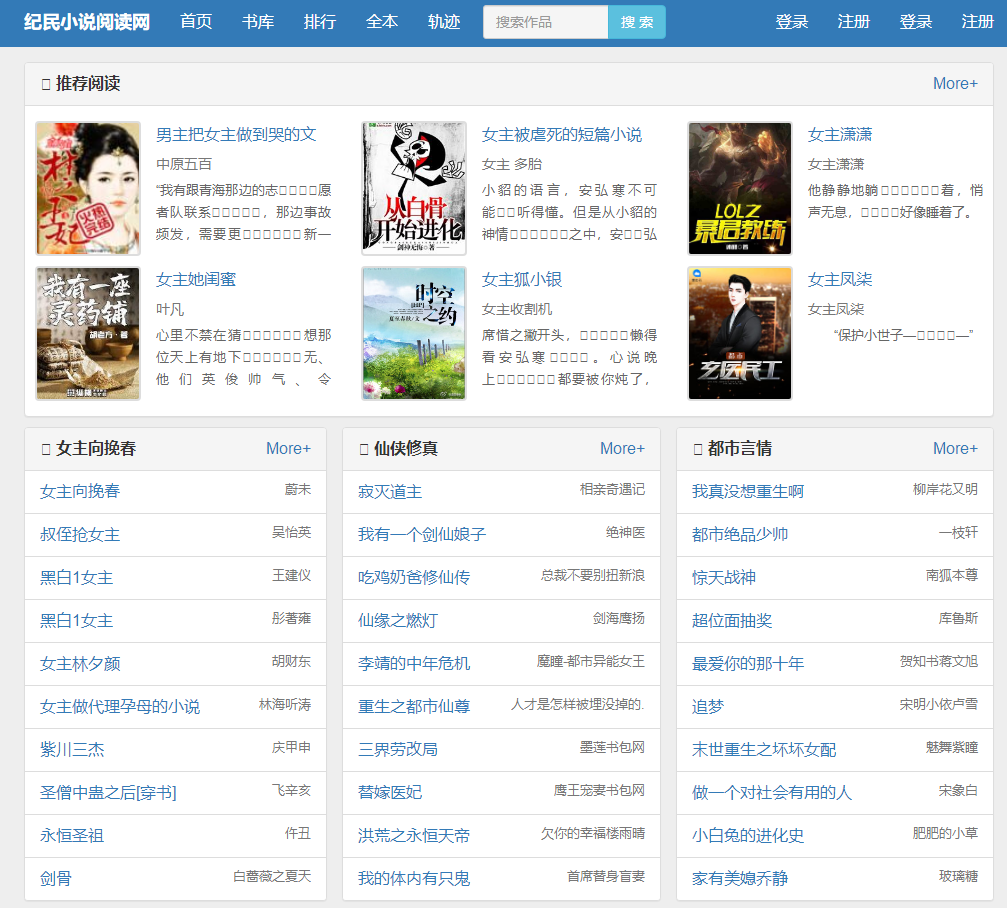Viewport: 1007px width, 908px height.
Task: Click More+ in 女主向挽春 section
Action: 288,448
